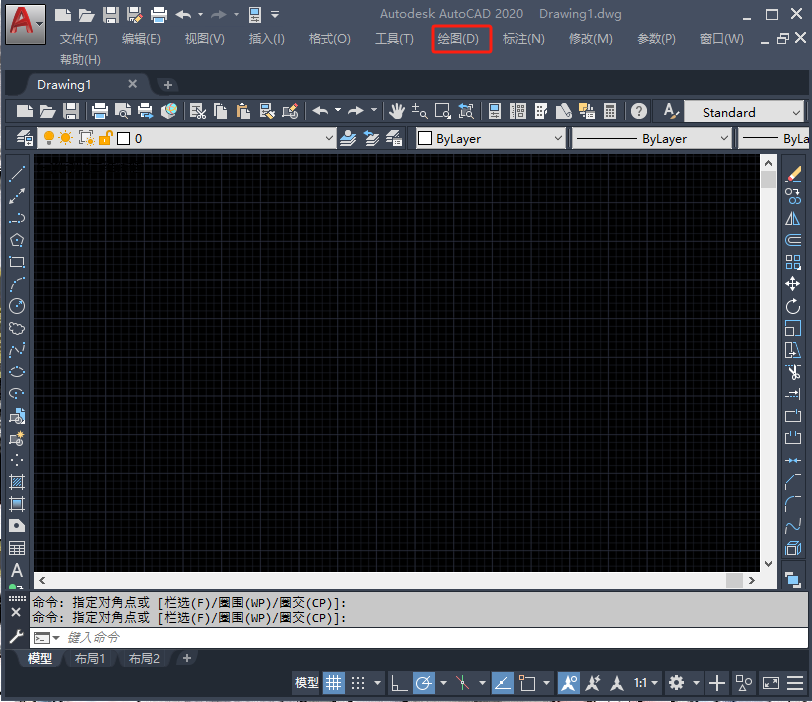Expand recent commands arrow in command line
Screen dimensions: 812x702
[x=56, y=637]
